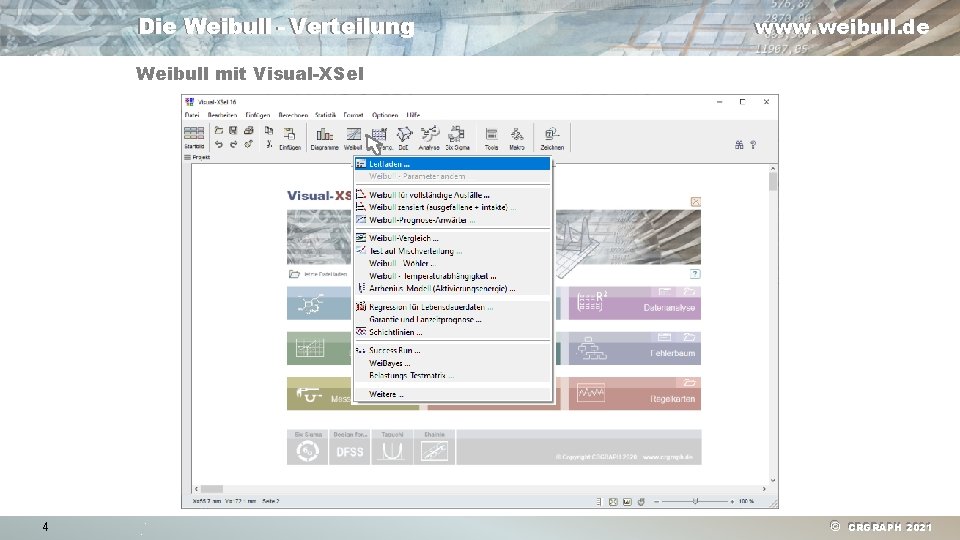Click the Taguchi tile on start page

coord(392,447)
